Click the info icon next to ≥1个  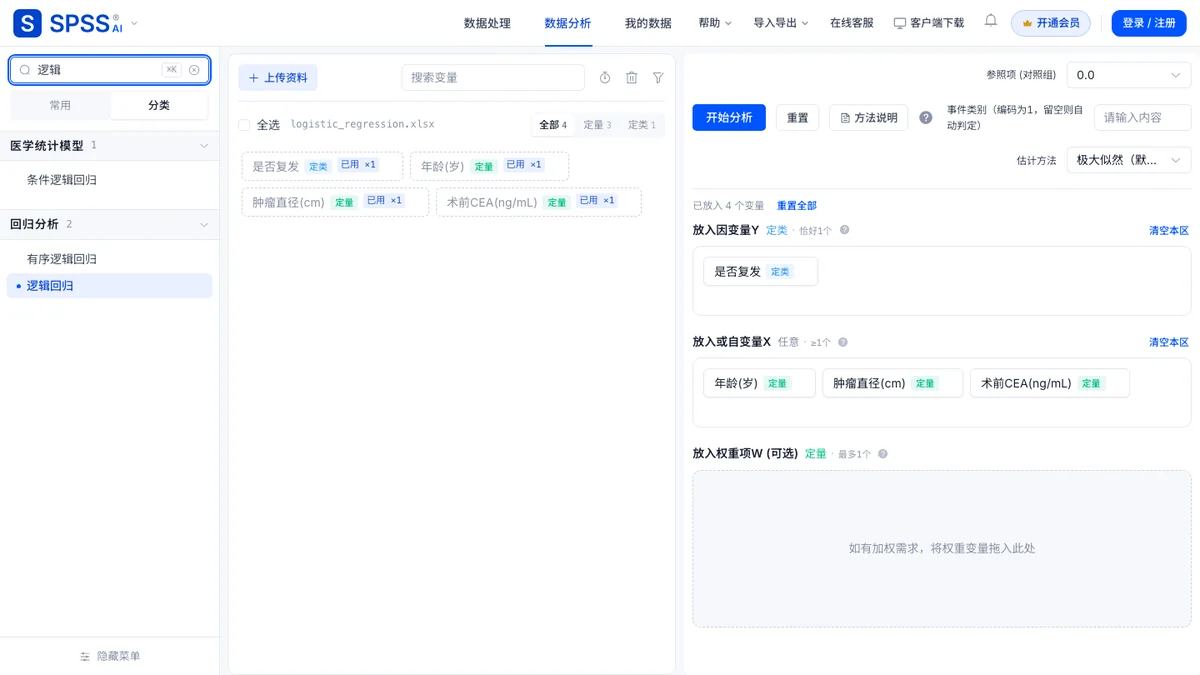tap(843, 342)
